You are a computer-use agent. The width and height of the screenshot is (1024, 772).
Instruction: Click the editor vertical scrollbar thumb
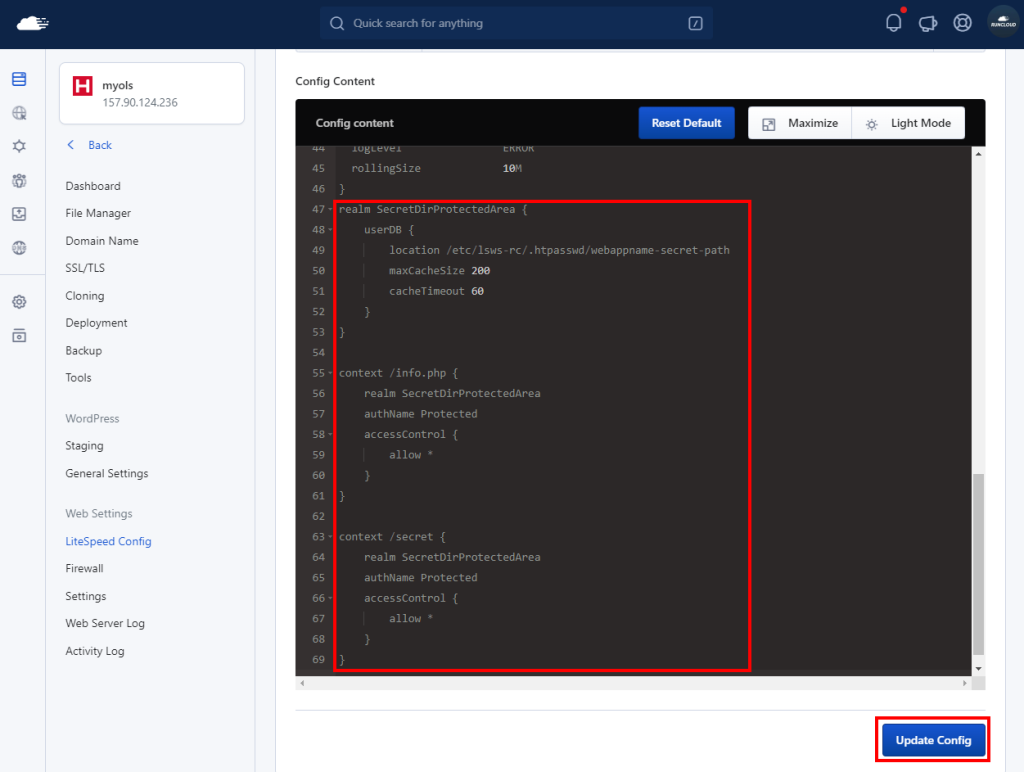(978, 564)
